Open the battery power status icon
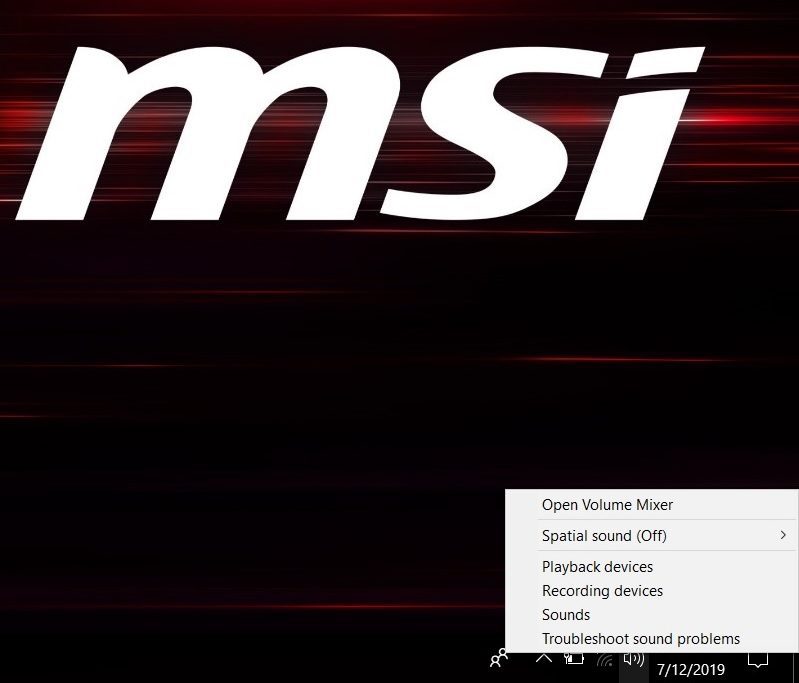The height and width of the screenshot is (683, 799). [x=574, y=659]
